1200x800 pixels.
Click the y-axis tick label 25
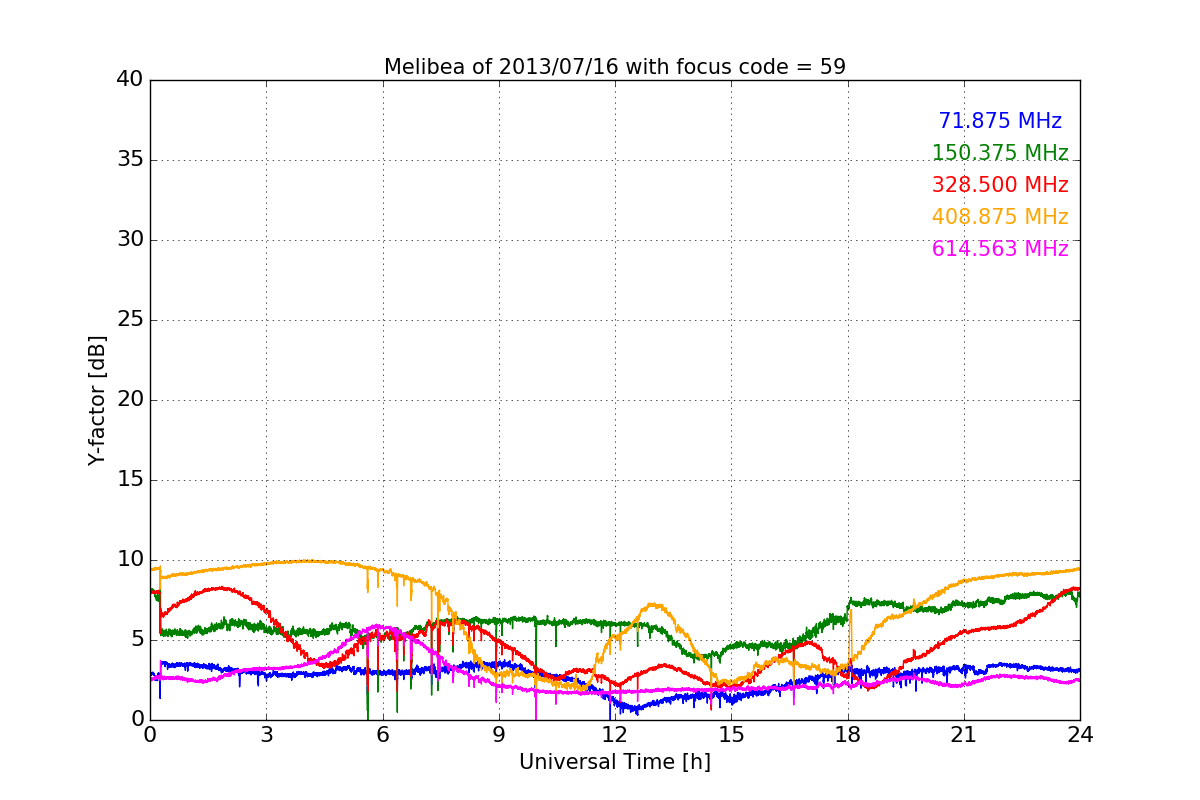click(129, 320)
